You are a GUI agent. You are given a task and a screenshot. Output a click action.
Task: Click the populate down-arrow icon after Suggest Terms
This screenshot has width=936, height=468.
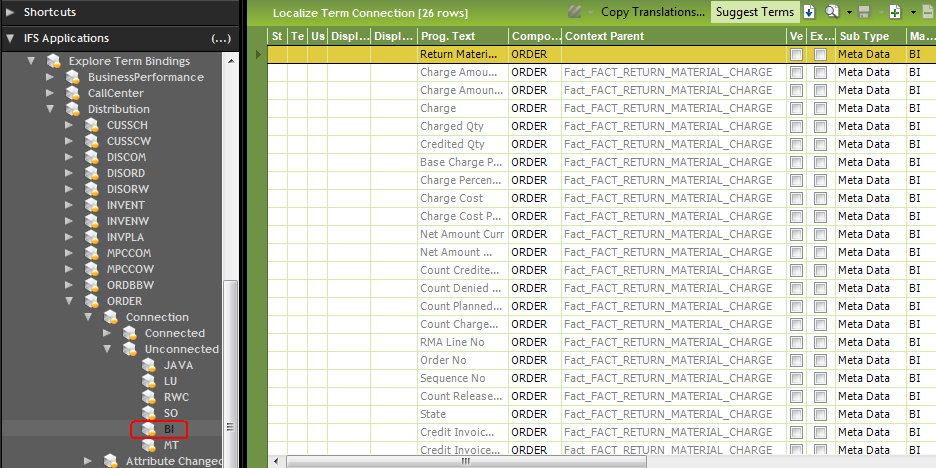tap(808, 12)
